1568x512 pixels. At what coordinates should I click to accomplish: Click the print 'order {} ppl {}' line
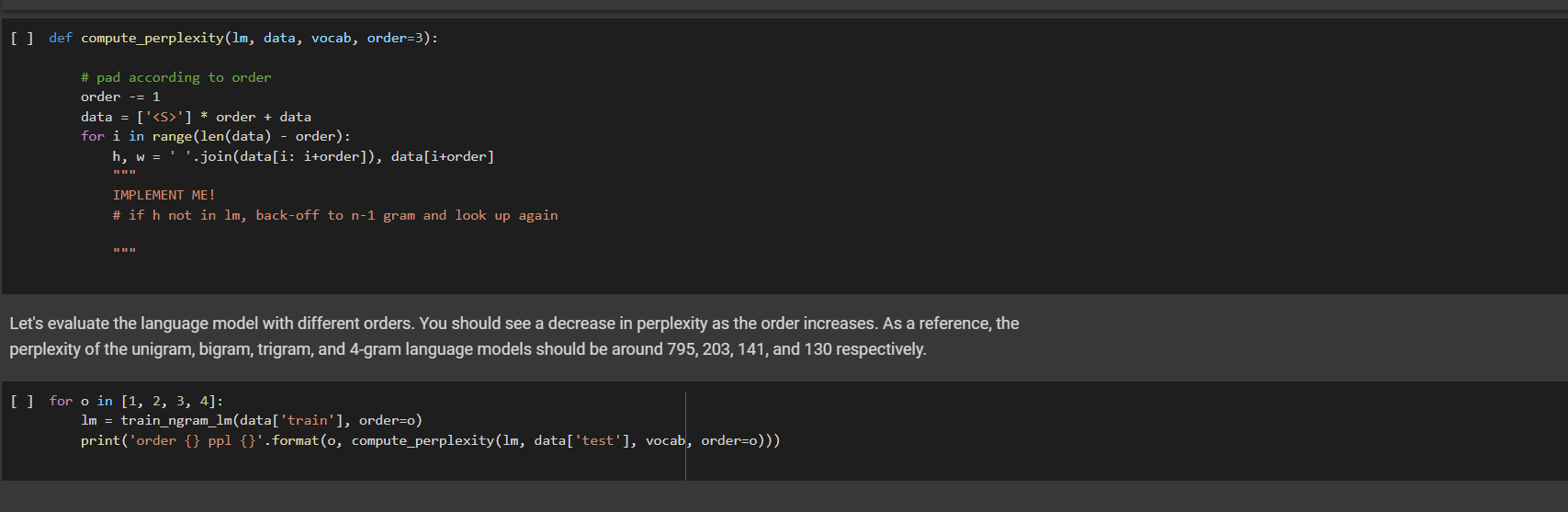pos(431,441)
